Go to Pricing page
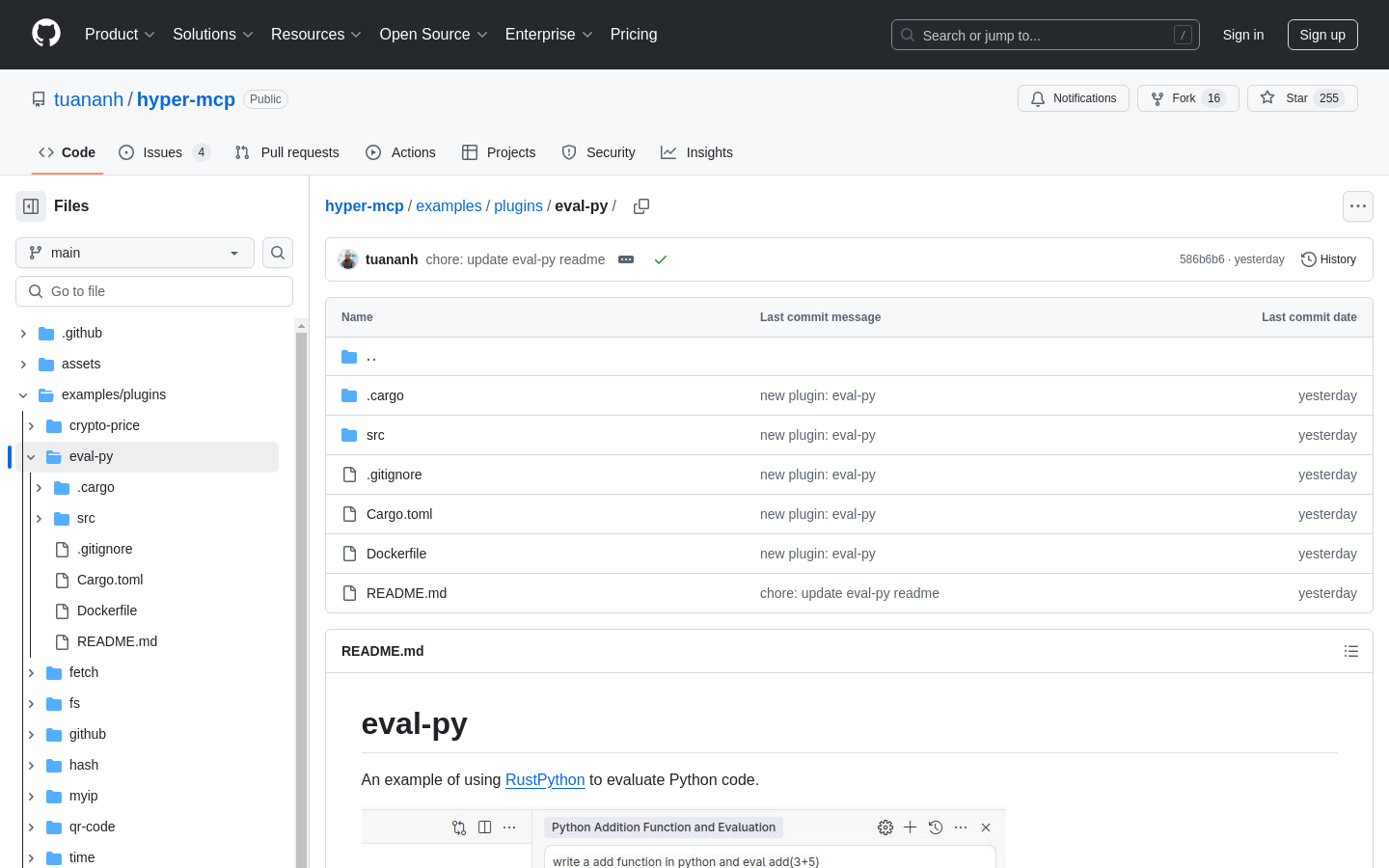This screenshot has width=1389, height=868. coord(634,34)
